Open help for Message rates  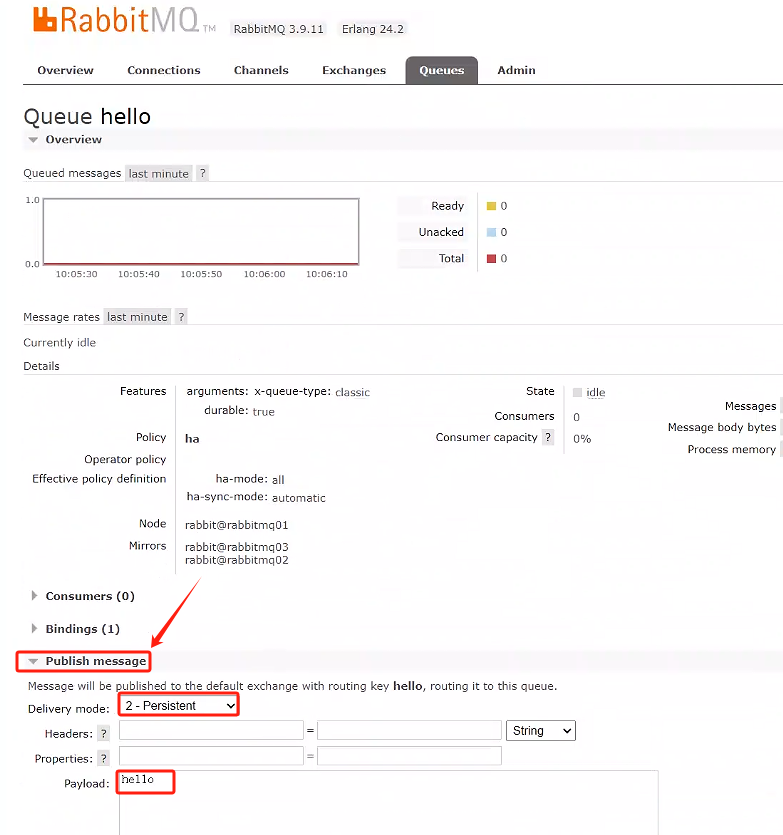[x=181, y=317]
